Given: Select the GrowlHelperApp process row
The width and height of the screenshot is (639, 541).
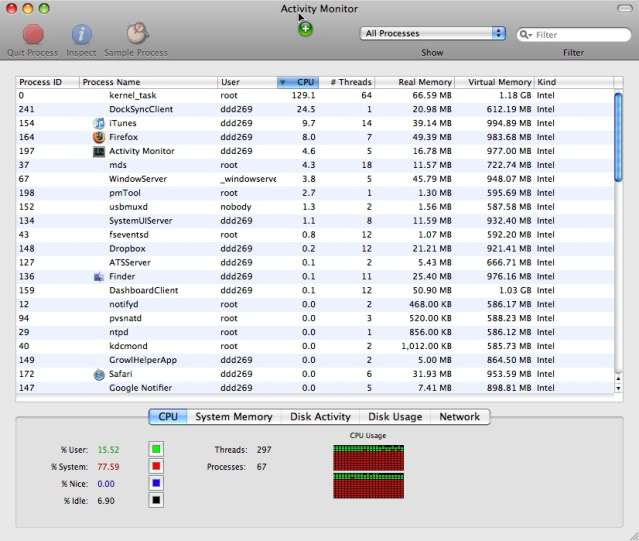Looking at the screenshot, I should (315, 360).
